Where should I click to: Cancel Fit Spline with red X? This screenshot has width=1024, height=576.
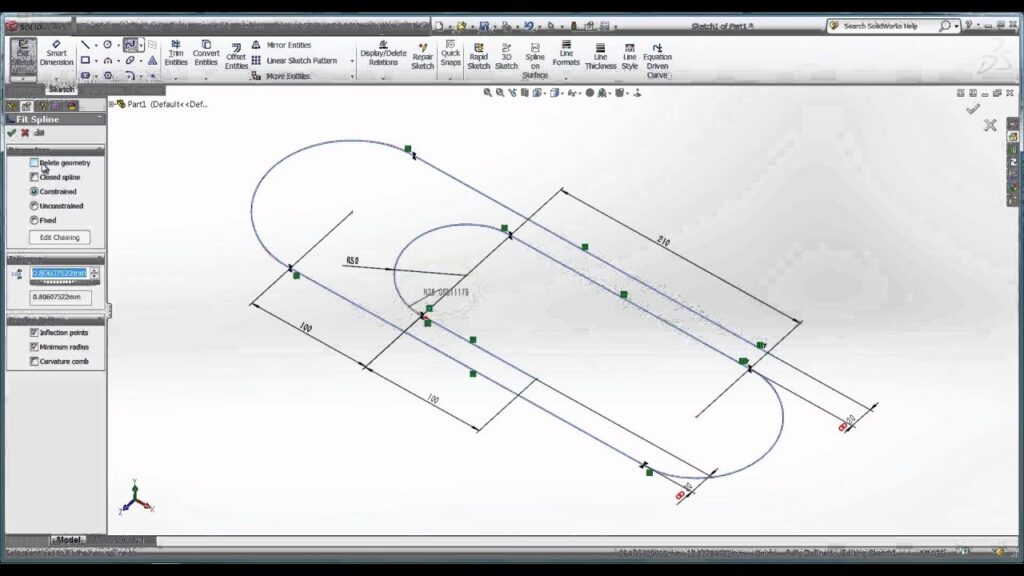(x=25, y=133)
